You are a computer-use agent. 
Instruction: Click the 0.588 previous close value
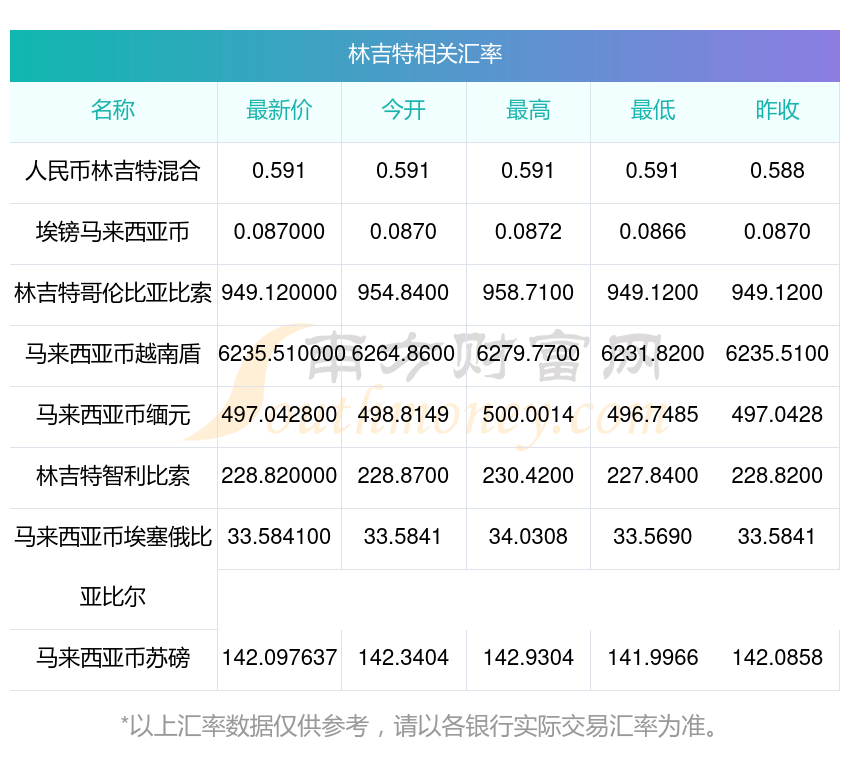pyautogui.click(x=777, y=171)
